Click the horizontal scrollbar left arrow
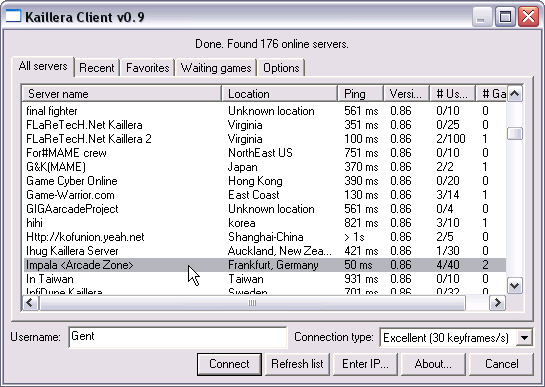The image size is (545, 387). 30,303
